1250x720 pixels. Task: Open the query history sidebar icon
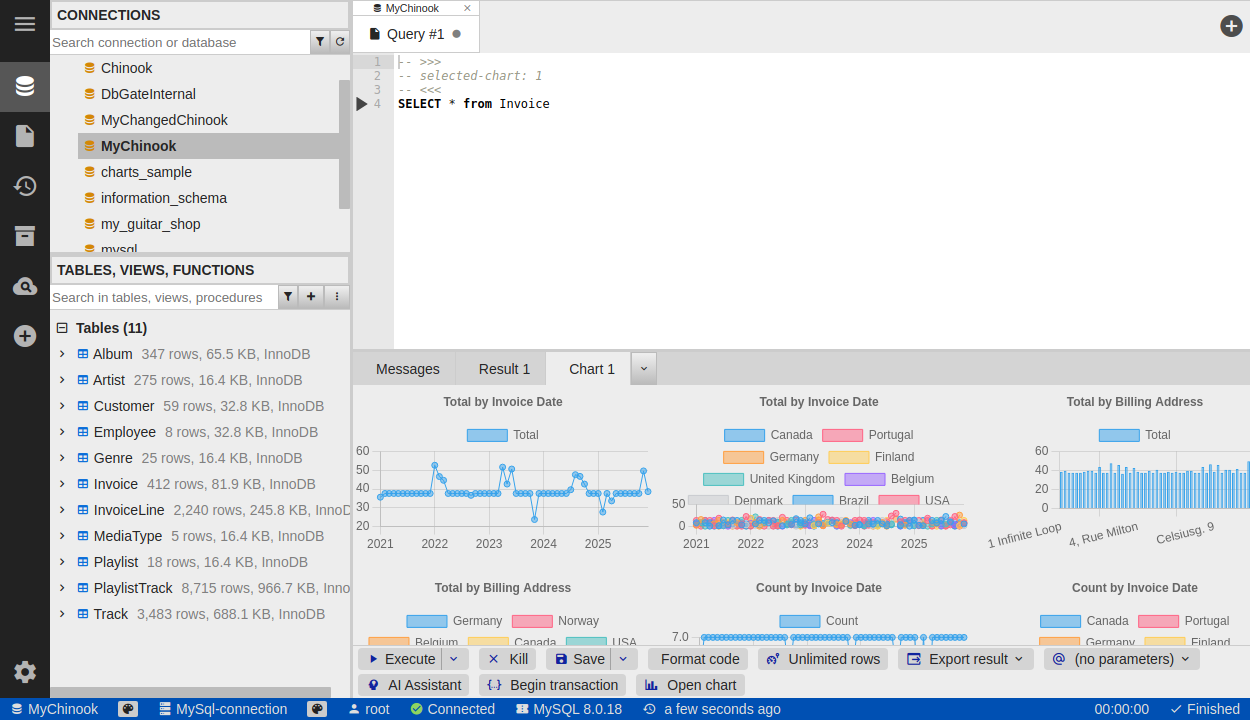point(25,186)
